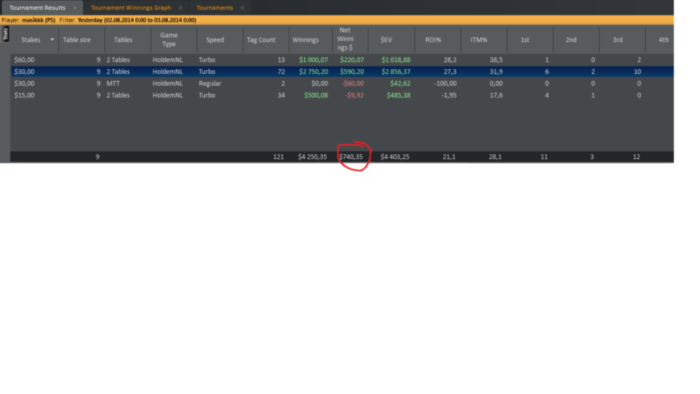The width and height of the screenshot is (700, 394).
Task: Click the $2 856,37 $EV cell
Action: click(396, 71)
